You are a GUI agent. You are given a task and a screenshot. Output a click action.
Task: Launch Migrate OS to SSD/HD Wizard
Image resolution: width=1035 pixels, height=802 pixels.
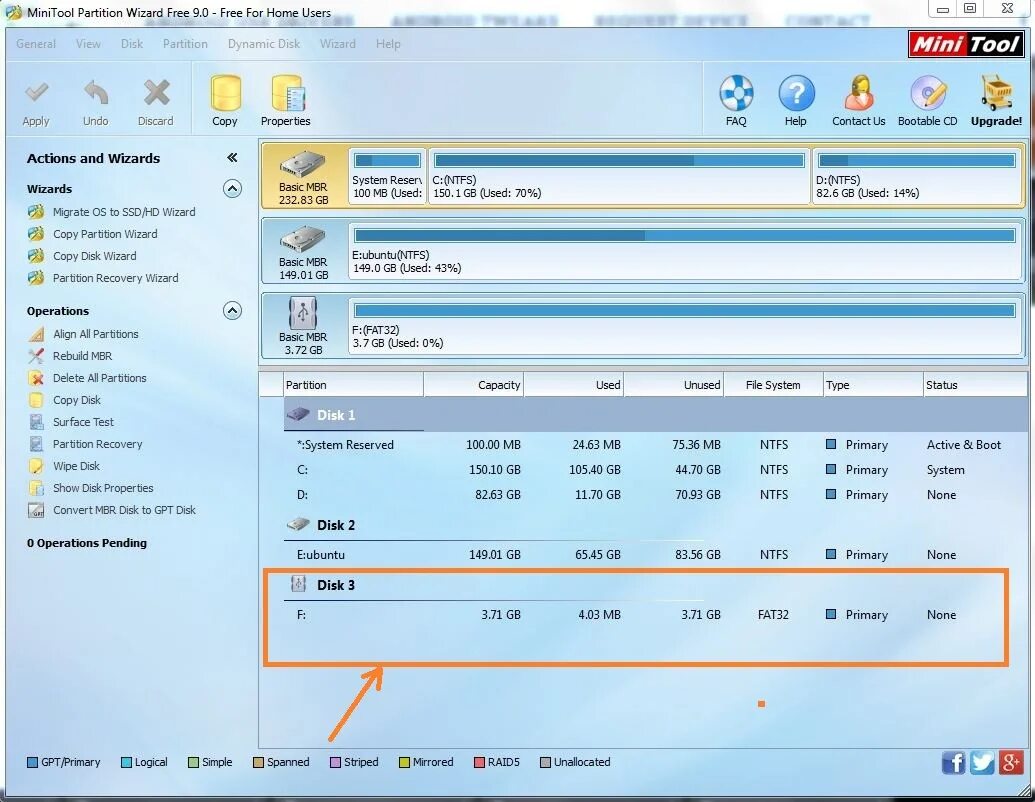coord(123,212)
